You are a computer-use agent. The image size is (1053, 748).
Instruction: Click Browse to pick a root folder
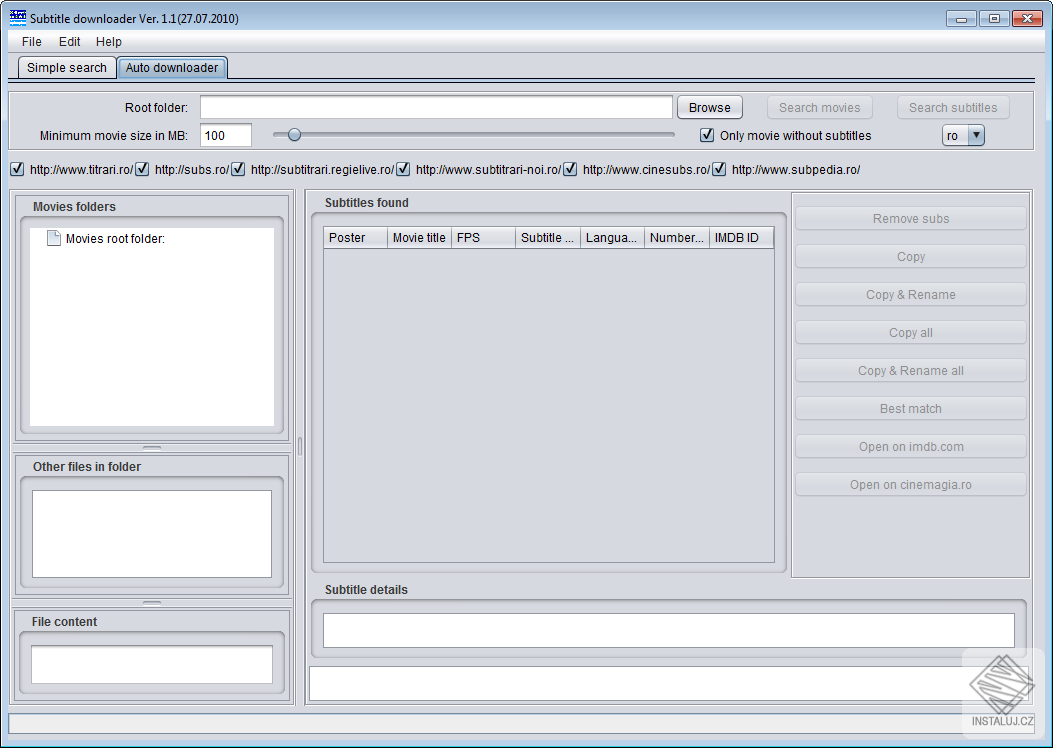click(709, 107)
